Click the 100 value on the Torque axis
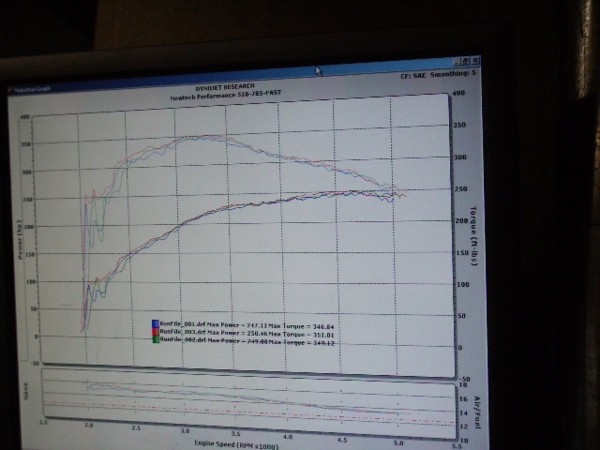600x450 pixels. point(463,284)
